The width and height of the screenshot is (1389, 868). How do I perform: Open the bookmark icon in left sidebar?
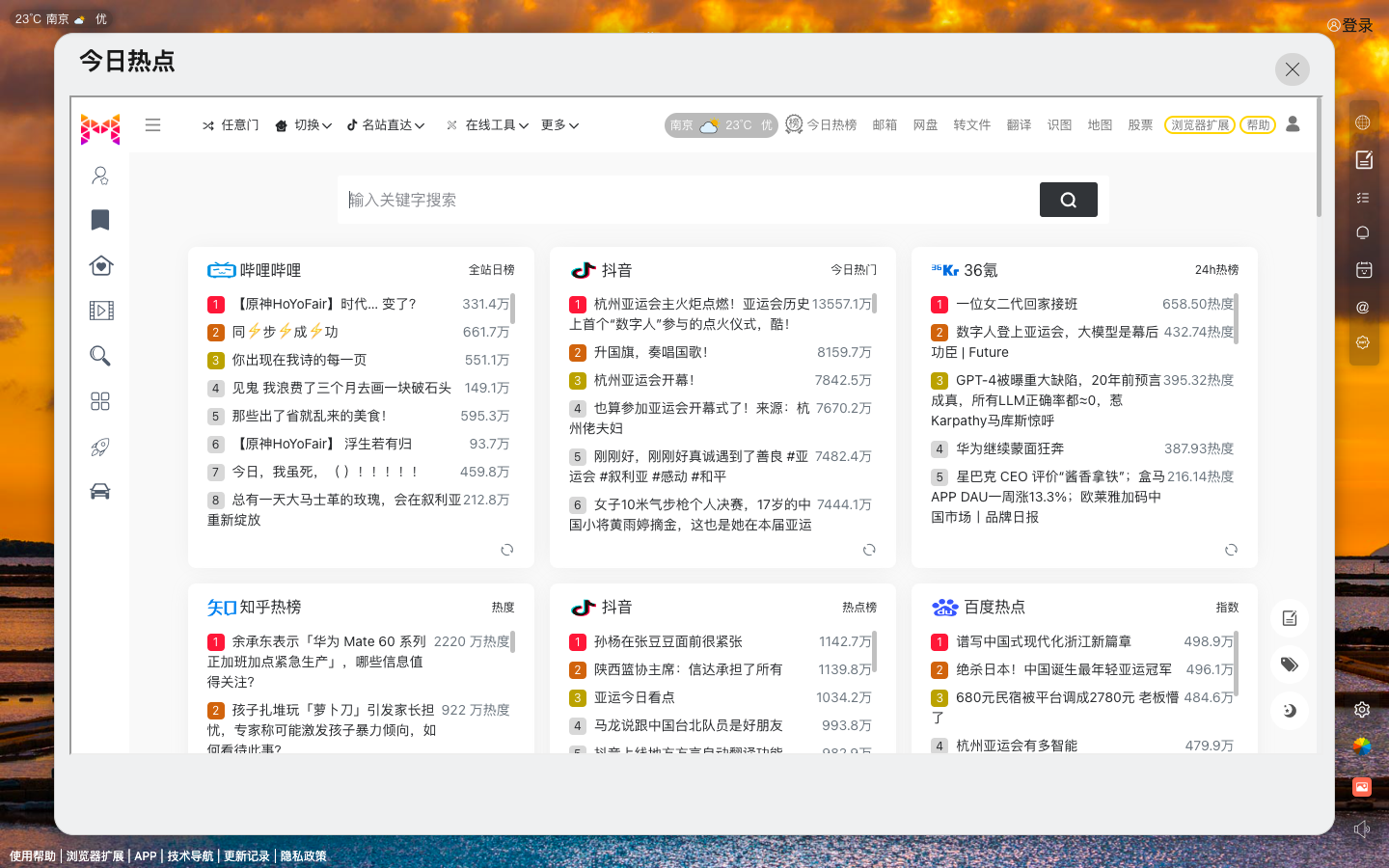(x=100, y=220)
